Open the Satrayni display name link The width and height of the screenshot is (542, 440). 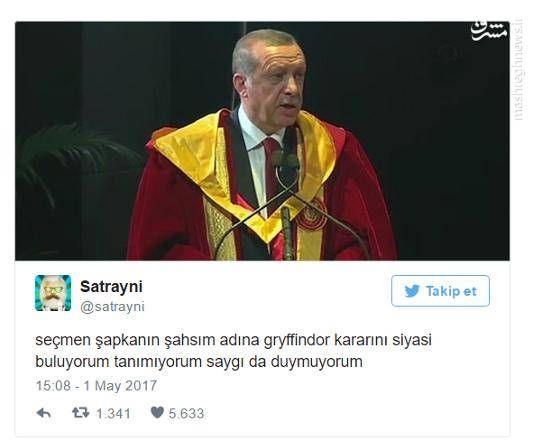coord(111,287)
